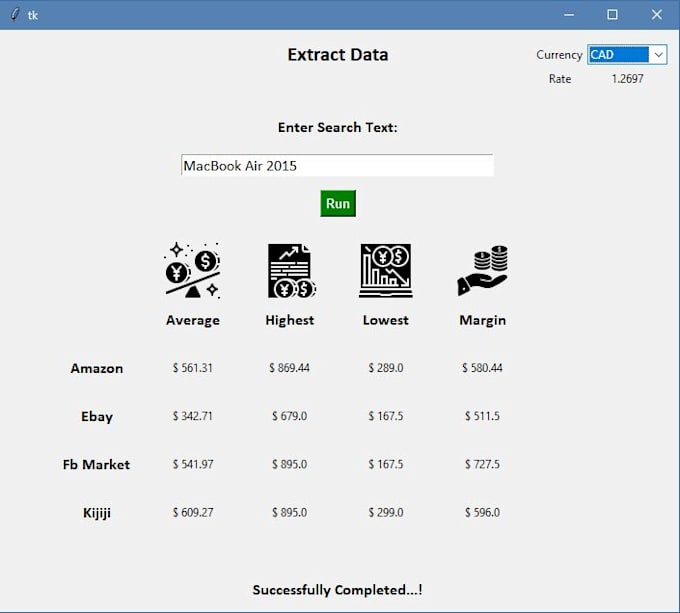Click the green Run button
Screen dimensions: 680x613
pyautogui.click(x=338, y=203)
